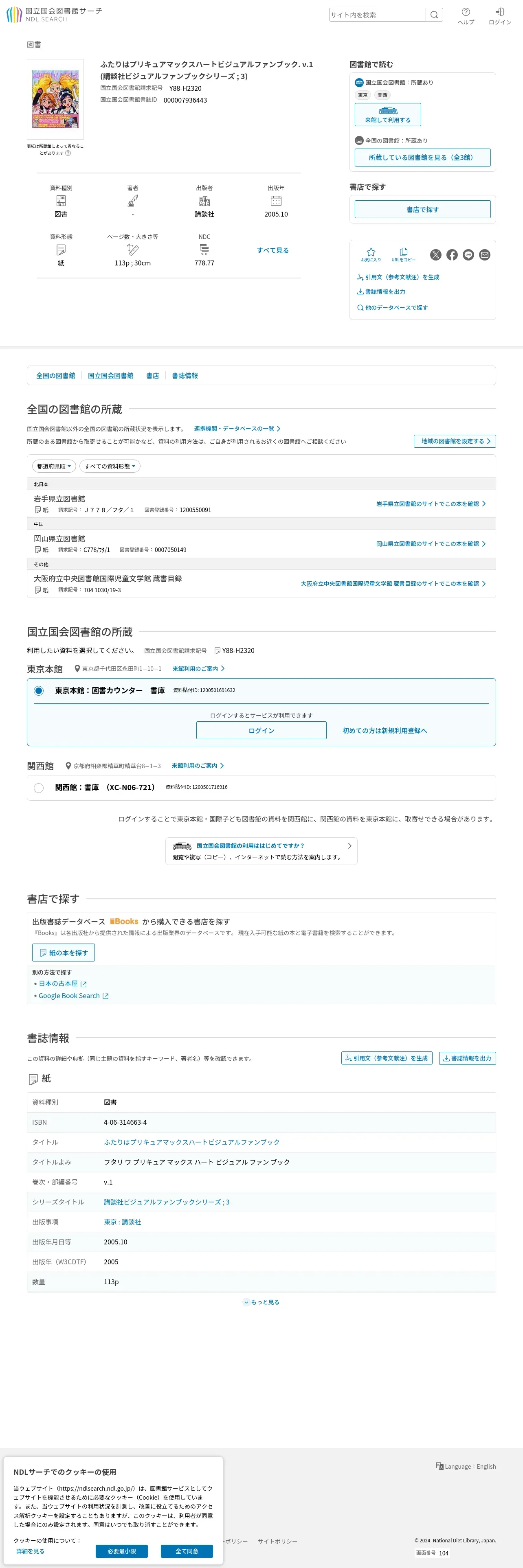Share by email envelope icon

tap(485, 255)
